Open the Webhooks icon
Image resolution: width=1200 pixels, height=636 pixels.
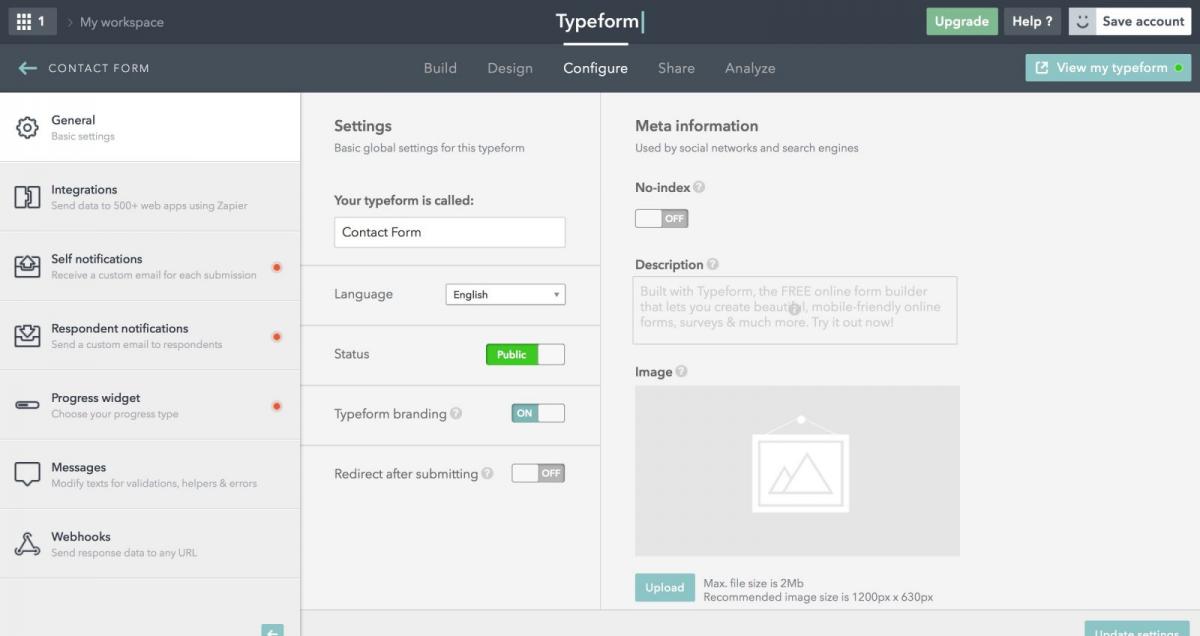[27, 544]
